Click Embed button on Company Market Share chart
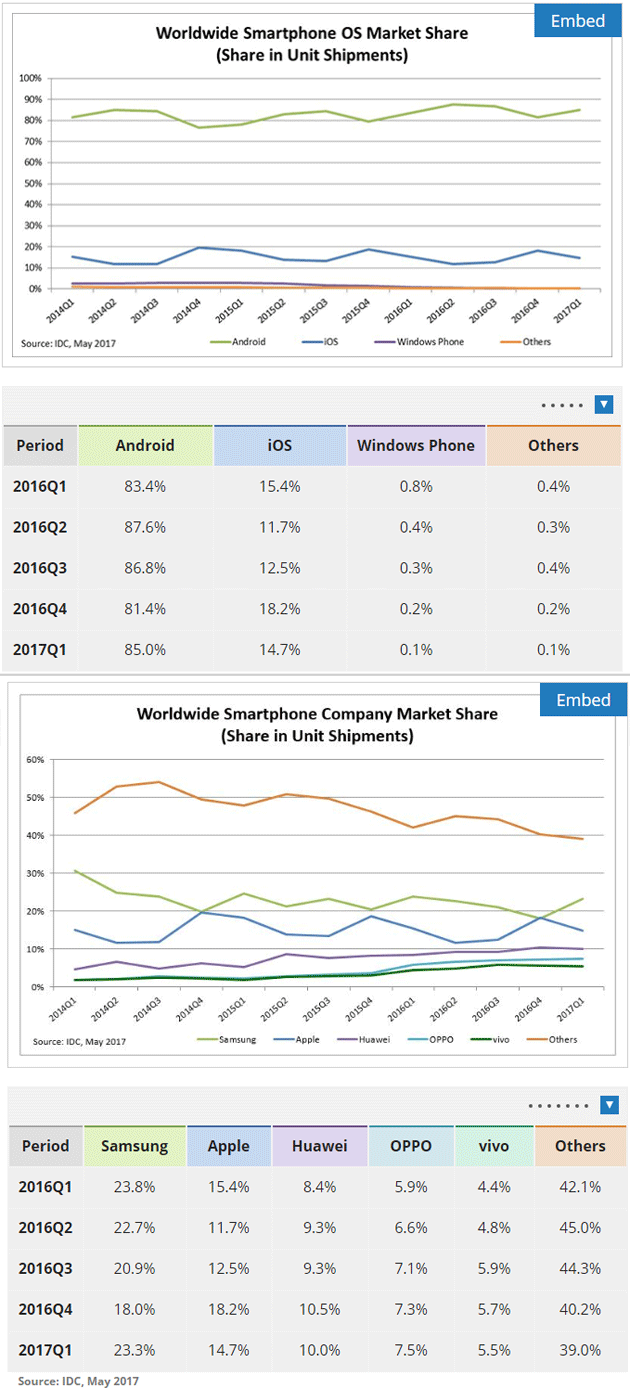 pyautogui.click(x=583, y=700)
